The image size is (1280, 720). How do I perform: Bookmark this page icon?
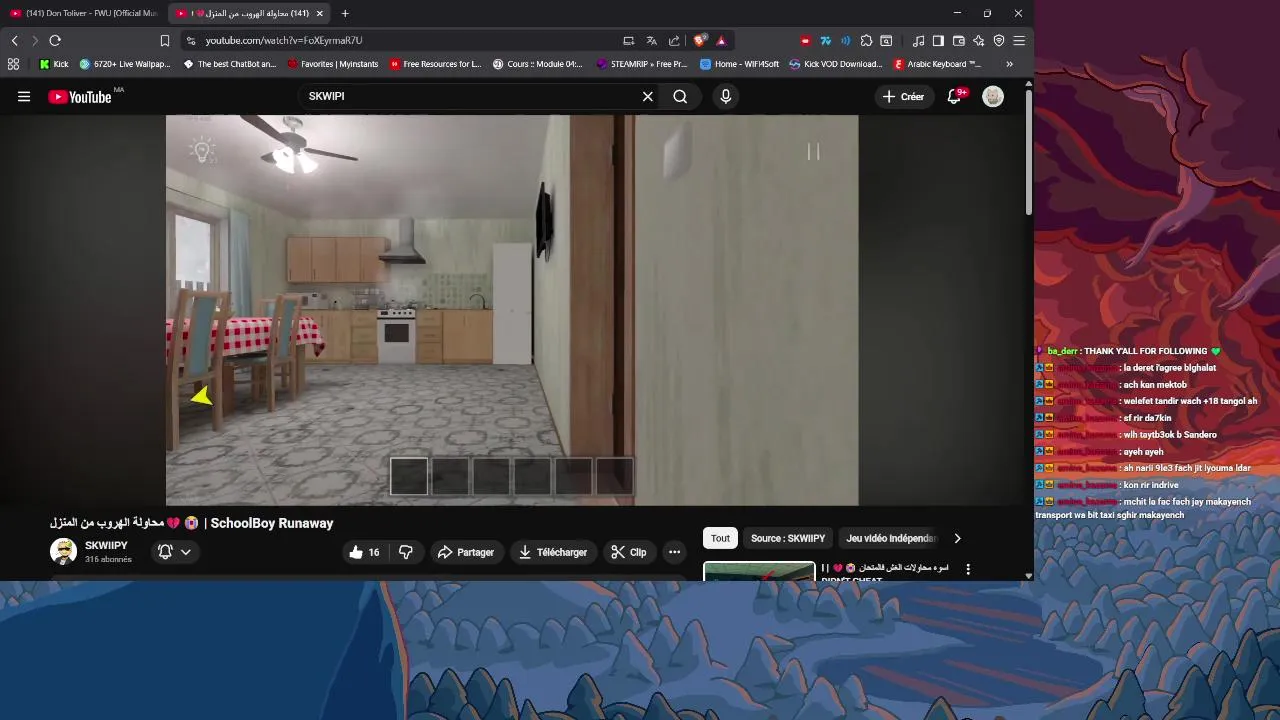pos(165,40)
